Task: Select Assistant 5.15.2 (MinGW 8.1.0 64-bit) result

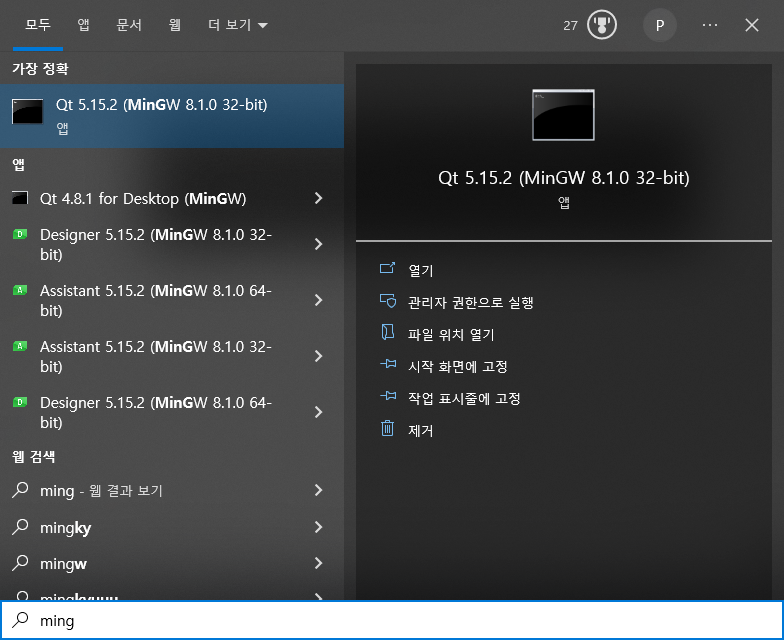Action: click(172, 300)
